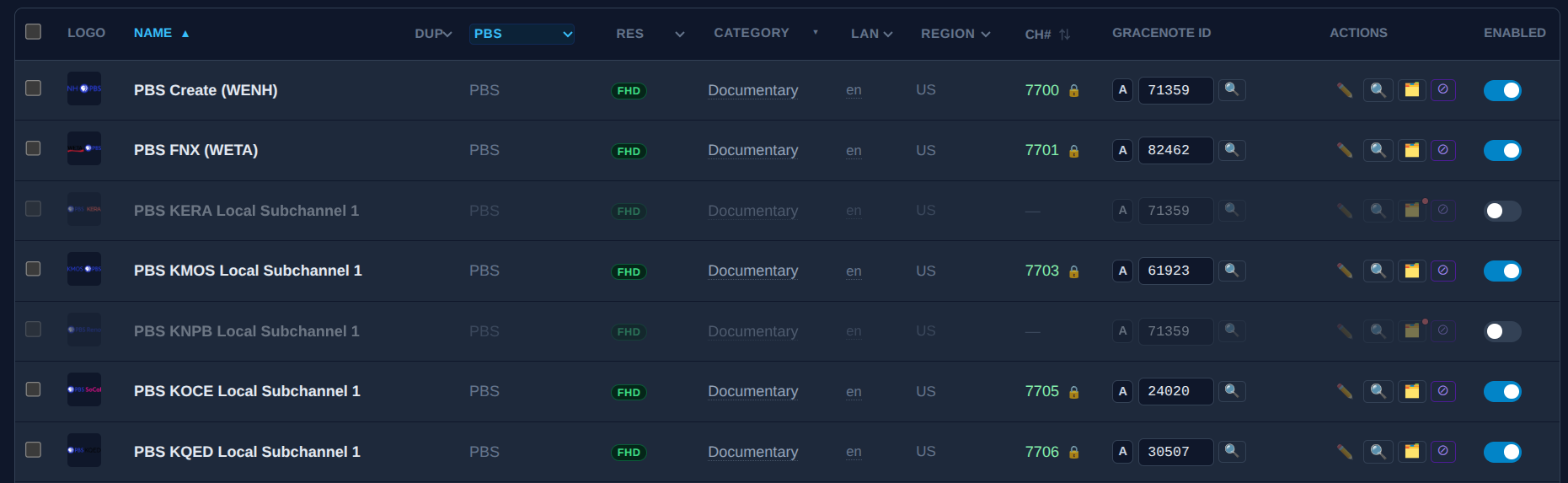1568x483 pixels.
Task: Click purple prohibit icon for PBS Create (WENH)
Action: pyautogui.click(x=1443, y=89)
